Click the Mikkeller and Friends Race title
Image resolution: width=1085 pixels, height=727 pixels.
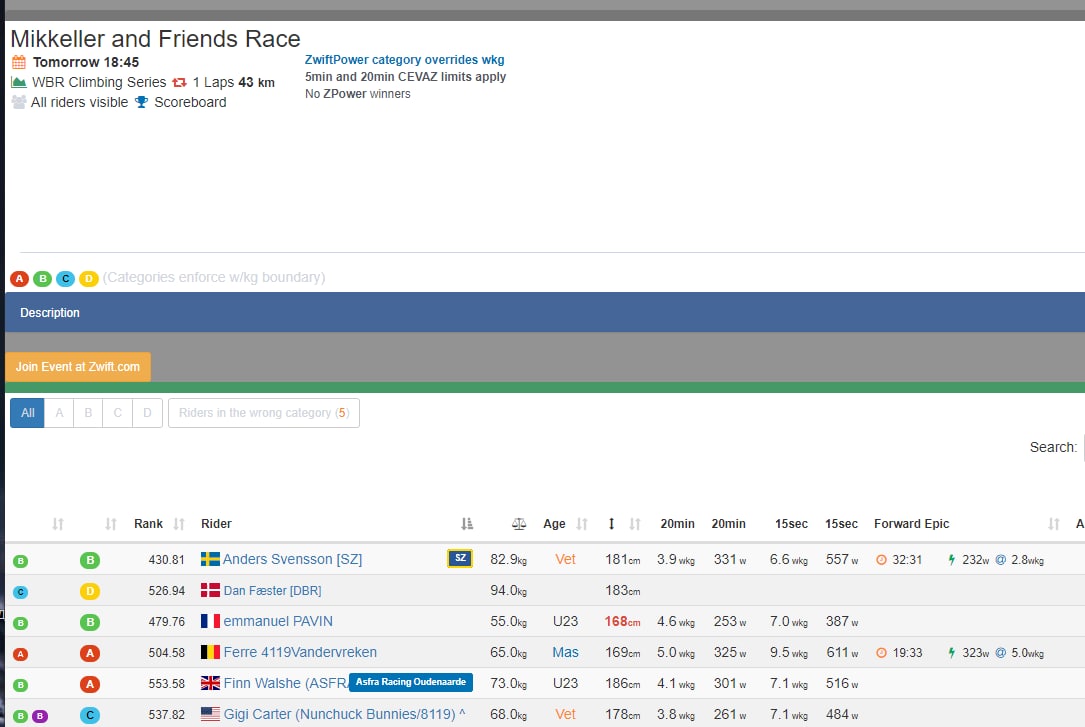(x=156, y=39)
